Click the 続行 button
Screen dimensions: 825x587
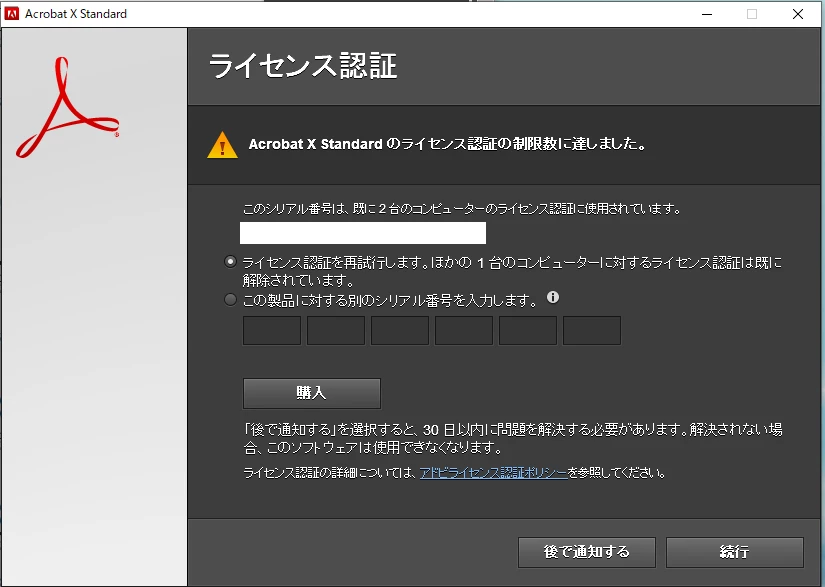tap(735, 552)
